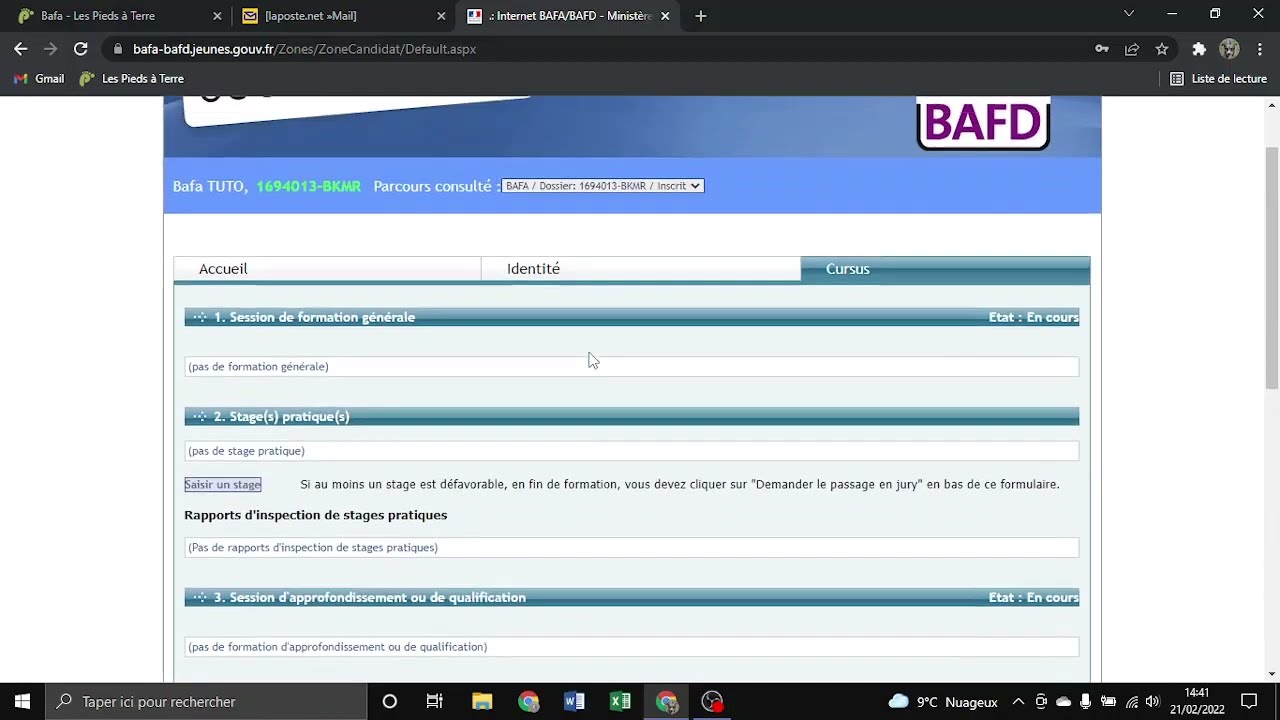Open the weather 9°C Nuageux widget
Image resolution: width=1280 pixels, height=720 pixels.
pyautogui.click(x=943, y=701)
